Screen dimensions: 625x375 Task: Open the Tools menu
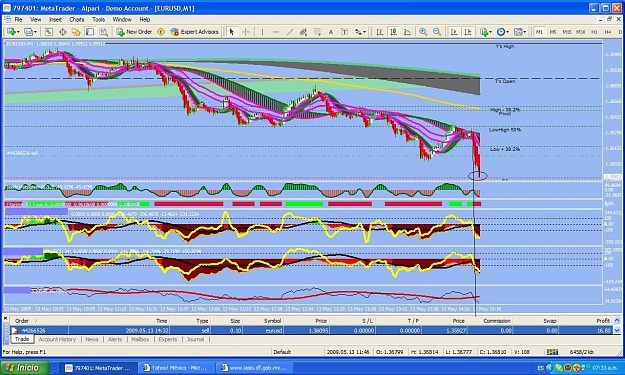point(98,20)
